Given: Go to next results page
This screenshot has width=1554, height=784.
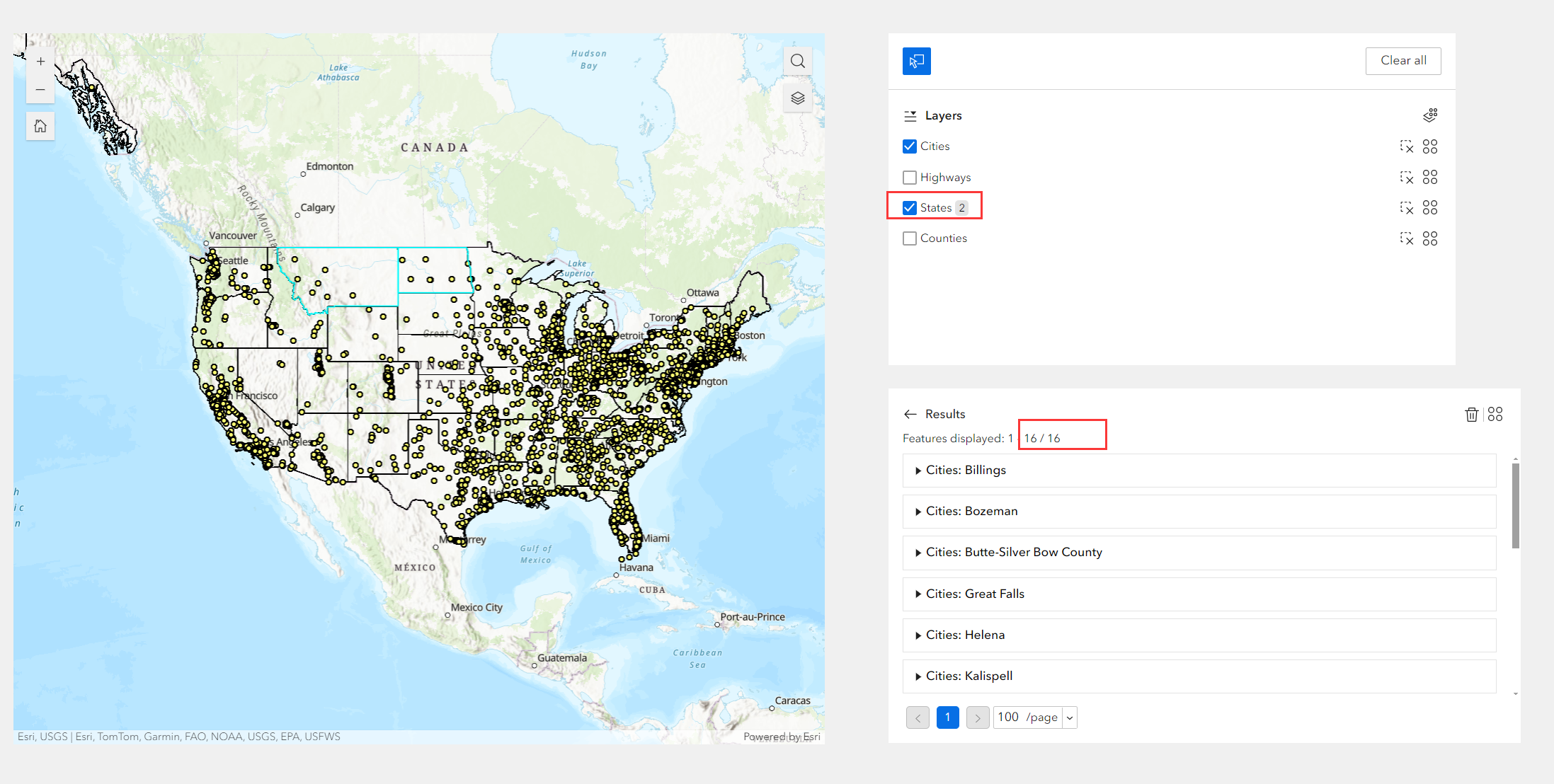Looking at the screenshot, I should (x=978, y=717).
